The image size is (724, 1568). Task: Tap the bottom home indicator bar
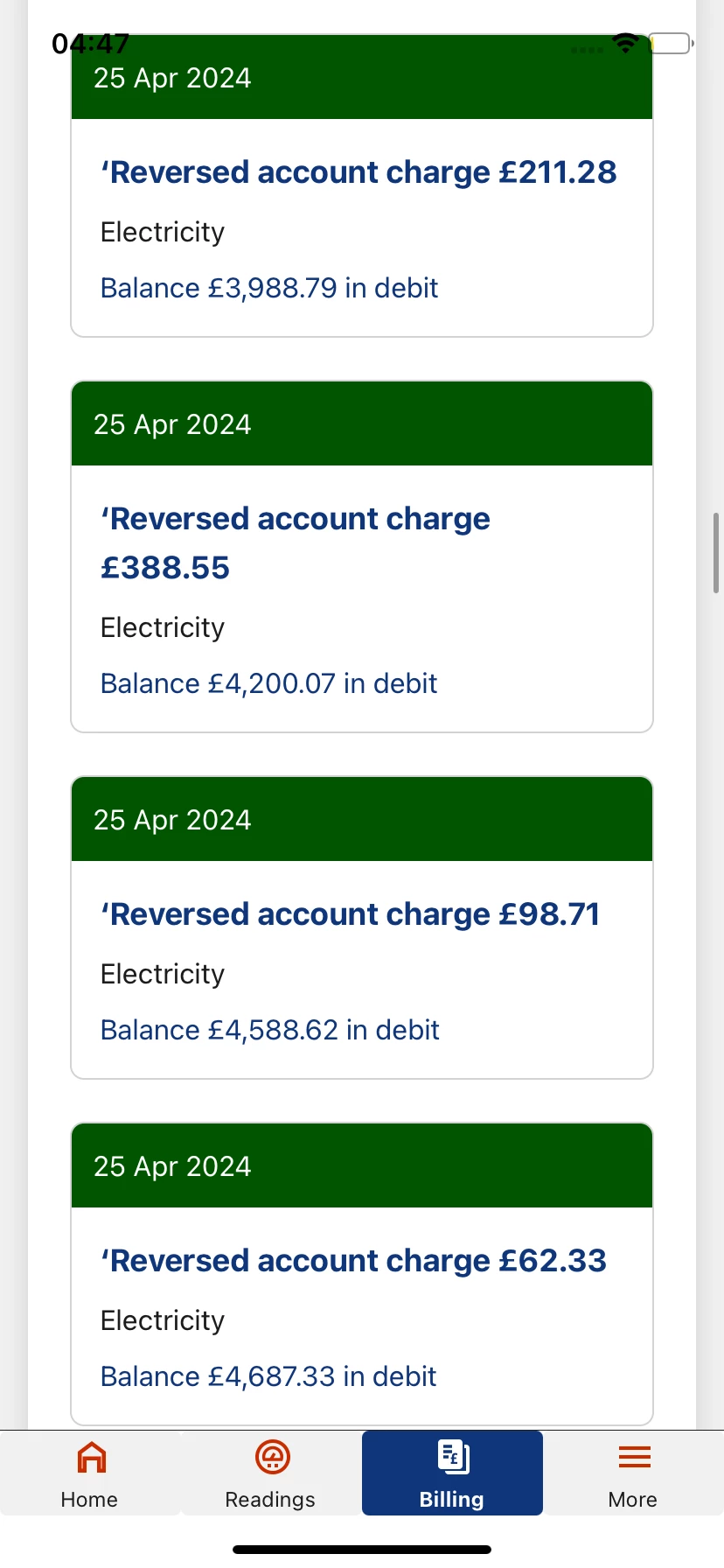tap(362, 1550)
